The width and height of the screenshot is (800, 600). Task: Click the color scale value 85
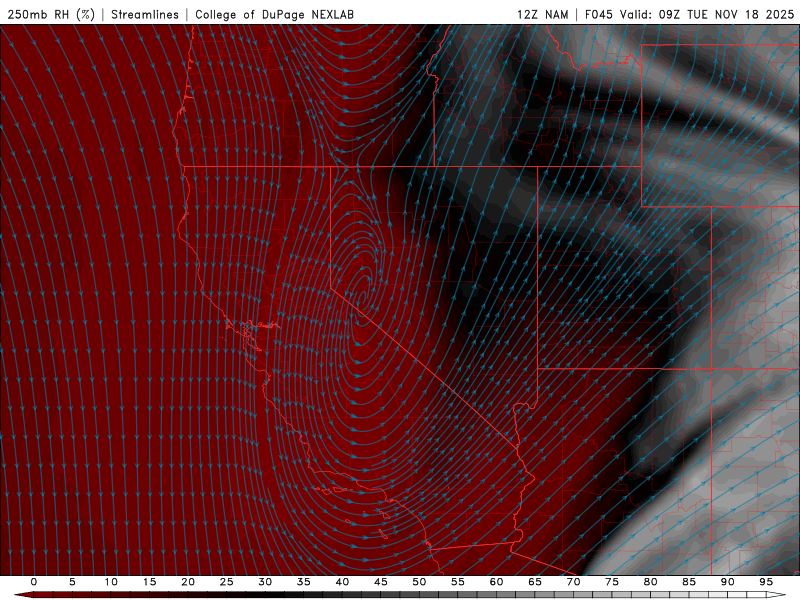(689, 582)
